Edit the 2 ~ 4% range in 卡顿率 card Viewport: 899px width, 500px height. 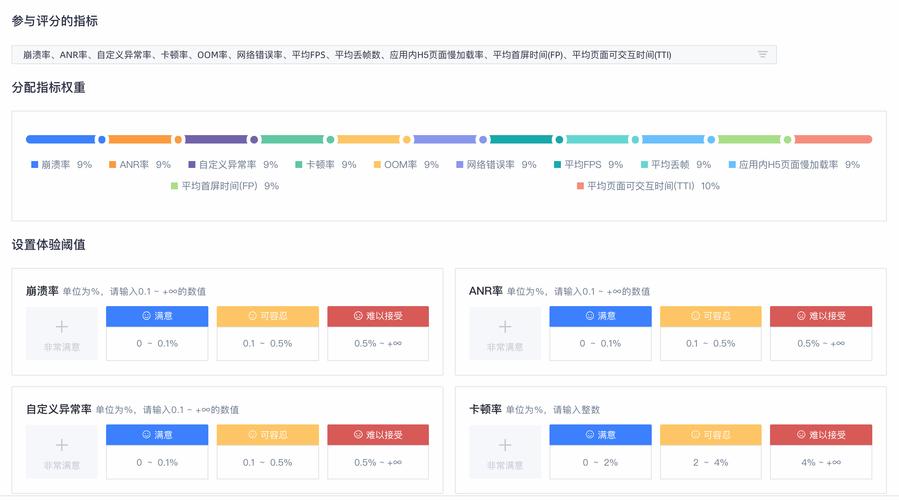(711, 462)
